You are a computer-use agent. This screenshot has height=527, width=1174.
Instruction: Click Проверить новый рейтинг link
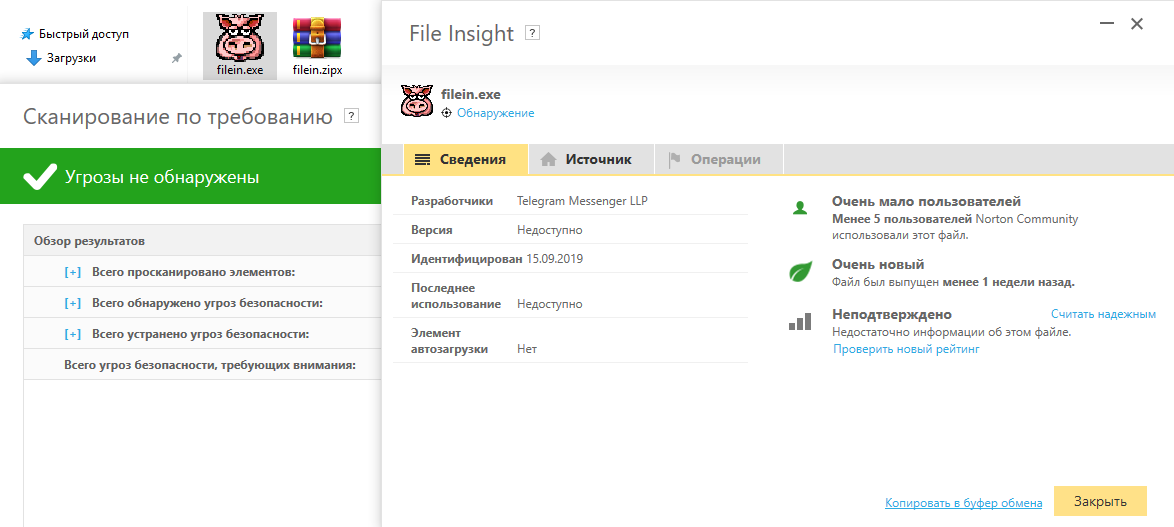pos(906,349)
